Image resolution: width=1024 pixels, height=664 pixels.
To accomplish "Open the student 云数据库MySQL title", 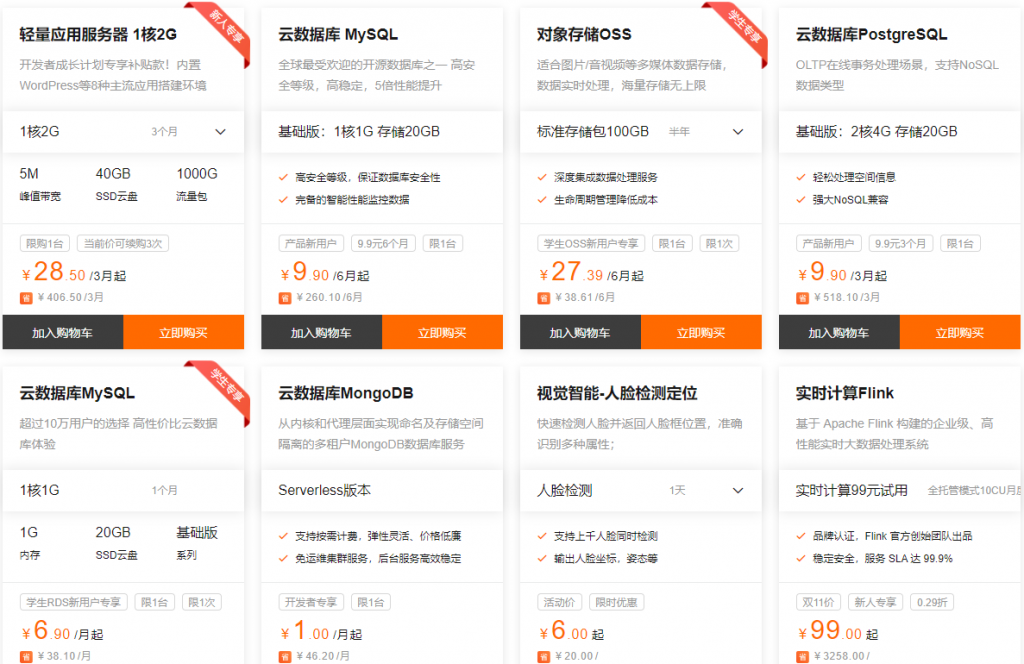I will pyautogui.click(x=77, y=393).
